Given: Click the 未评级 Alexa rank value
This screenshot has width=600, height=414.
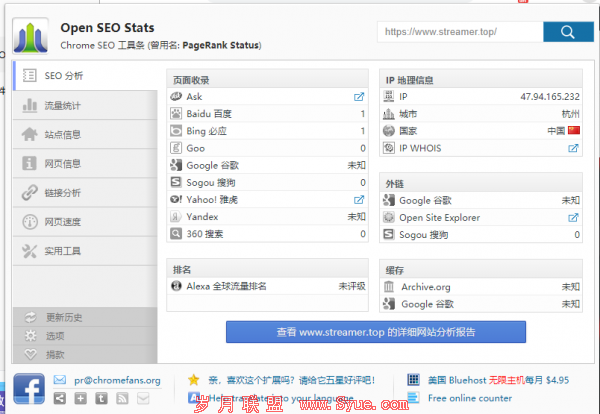Looking at the screenshot, I should [x=352, y=286].
